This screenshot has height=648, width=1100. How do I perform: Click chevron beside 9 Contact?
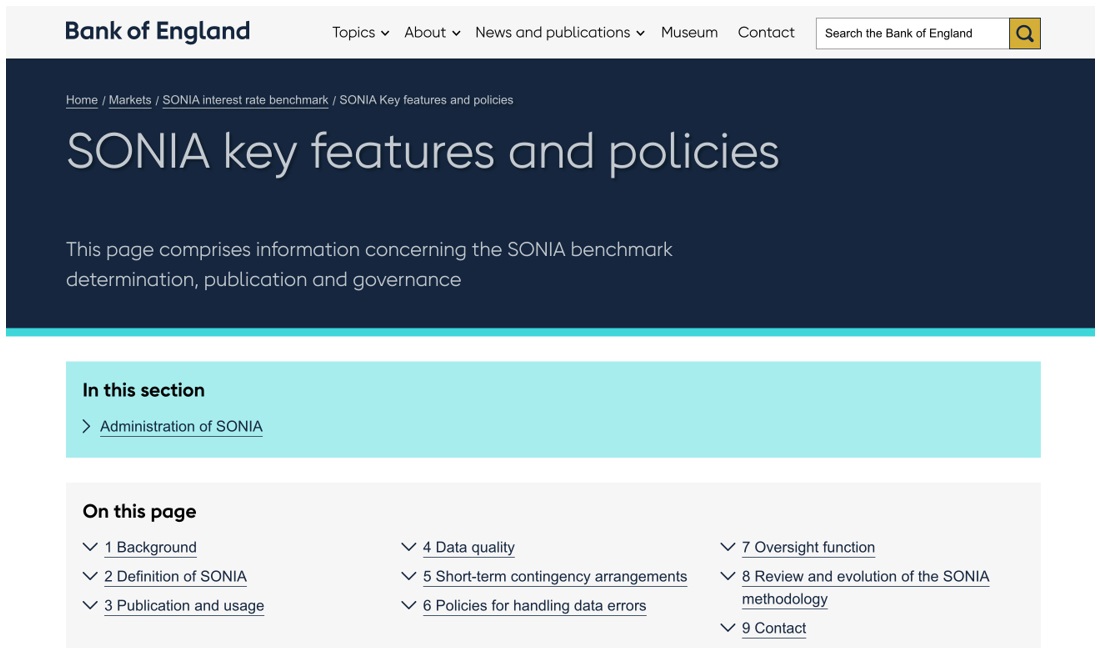pos(727,628)
